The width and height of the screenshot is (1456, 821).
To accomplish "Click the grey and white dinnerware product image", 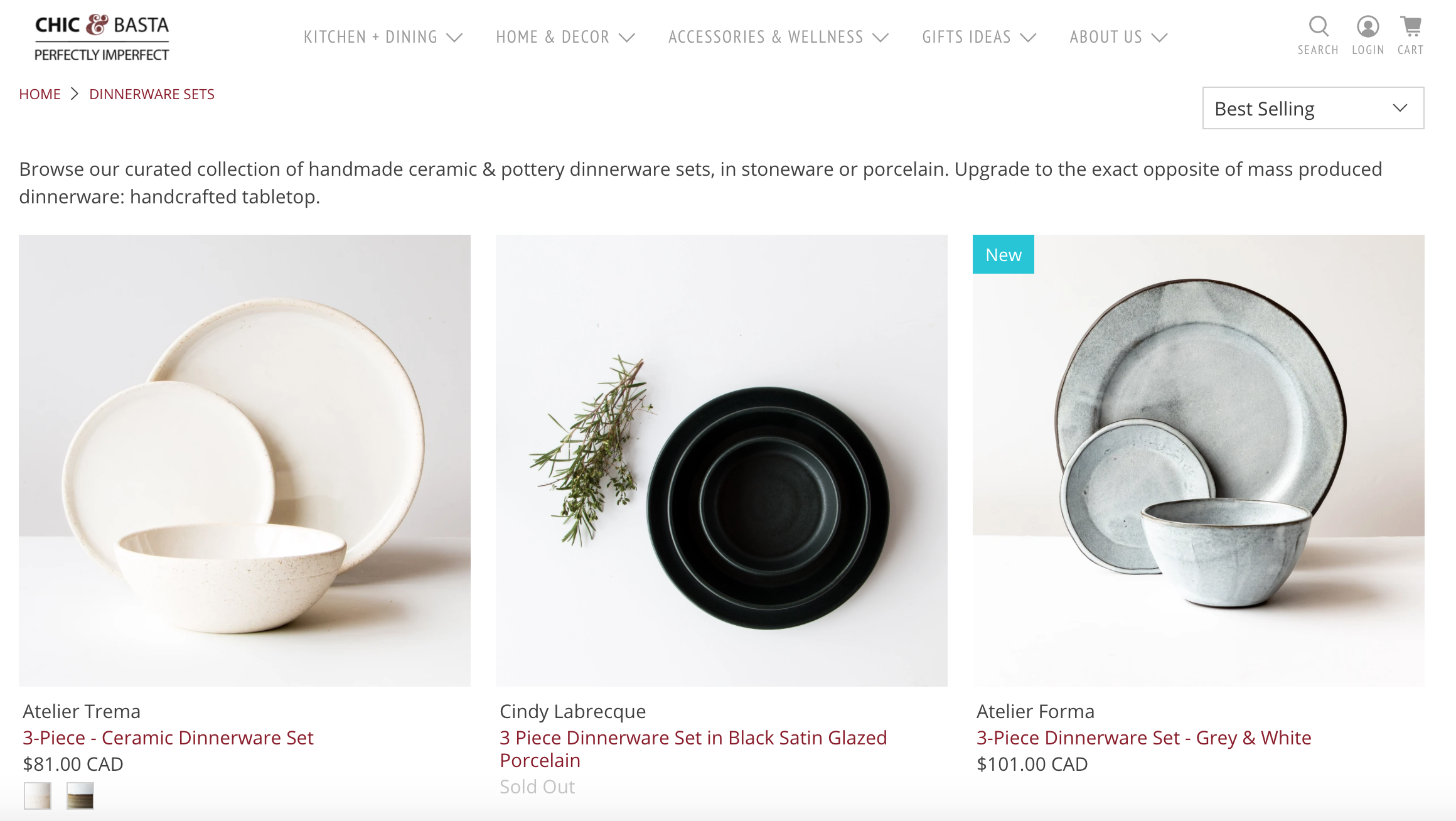I will coord(1198,460).
